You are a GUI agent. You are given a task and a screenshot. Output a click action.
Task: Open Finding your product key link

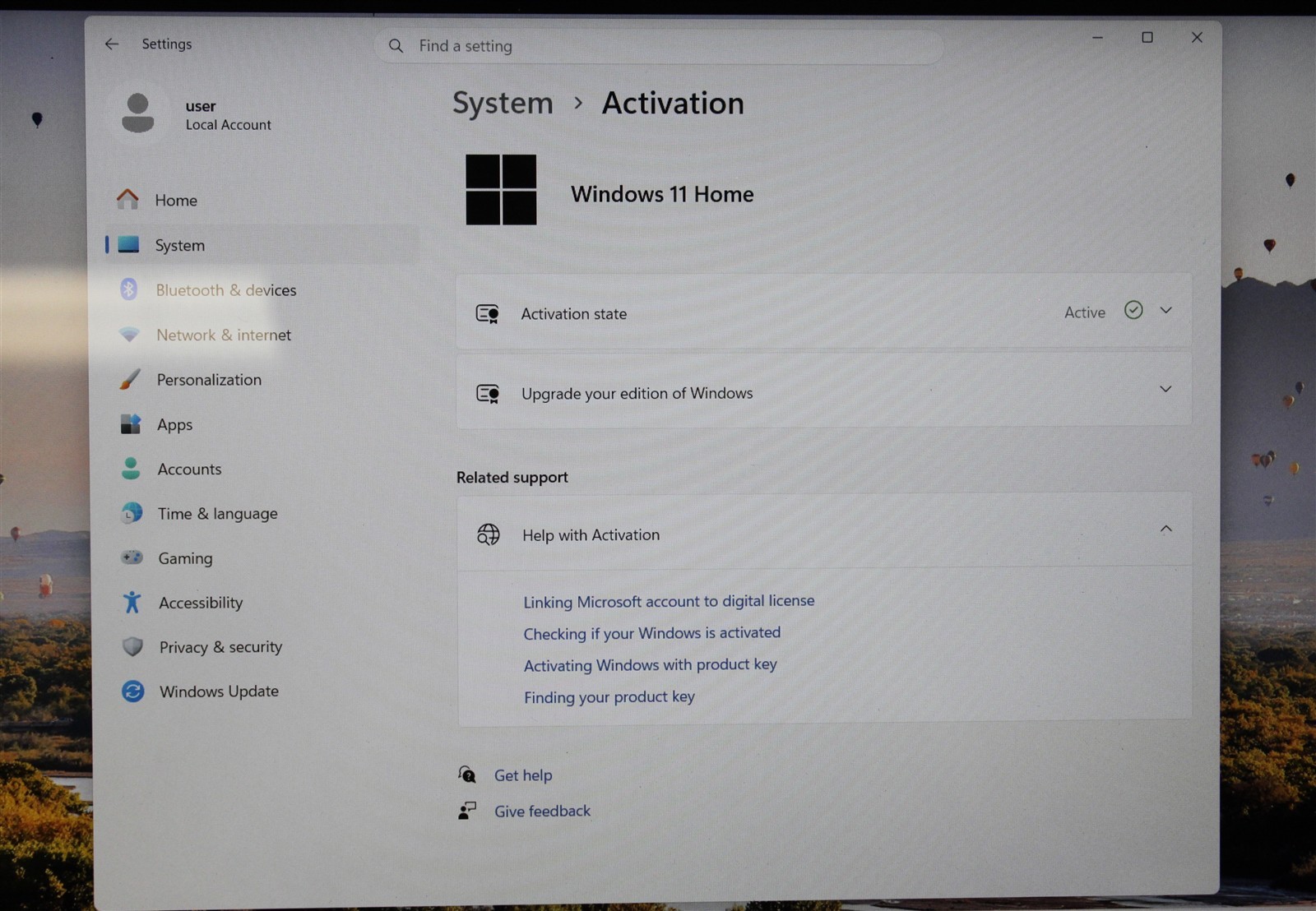click(609, 696)
